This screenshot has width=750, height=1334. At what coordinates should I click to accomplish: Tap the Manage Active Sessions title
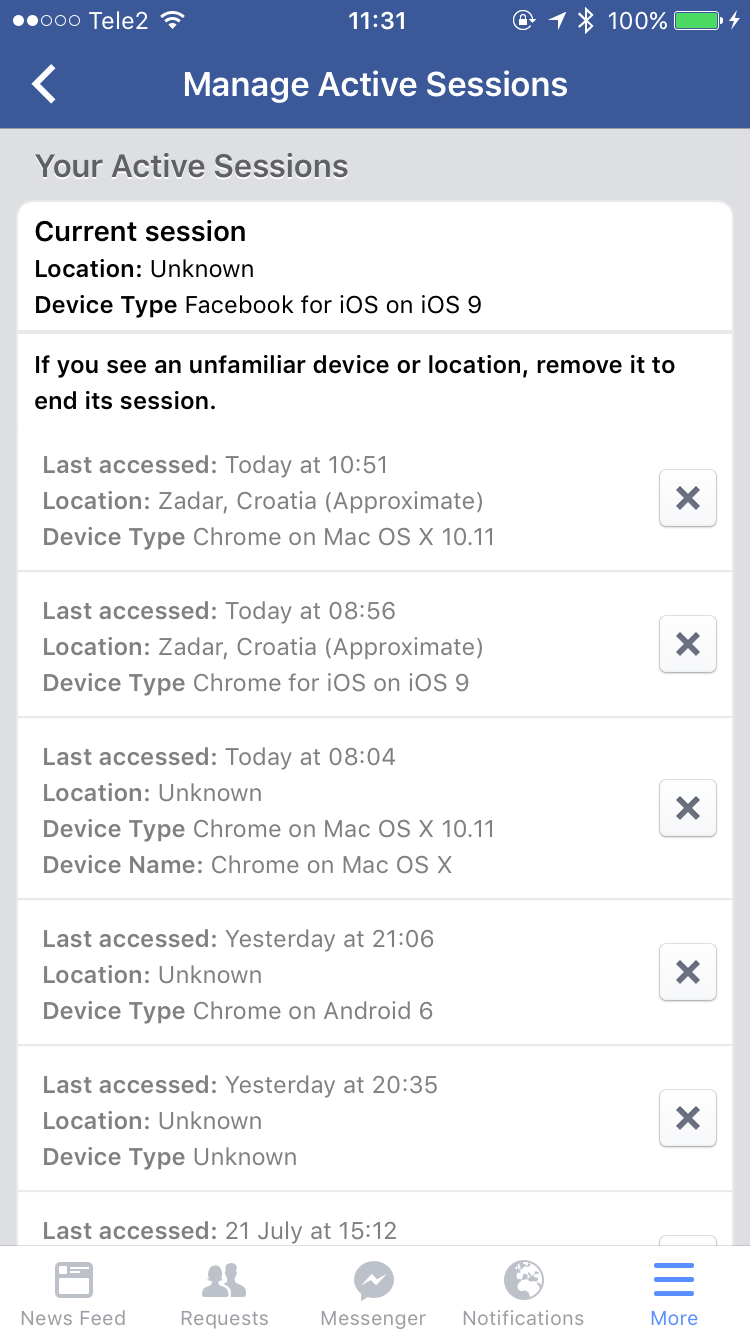tap(375, 85)
